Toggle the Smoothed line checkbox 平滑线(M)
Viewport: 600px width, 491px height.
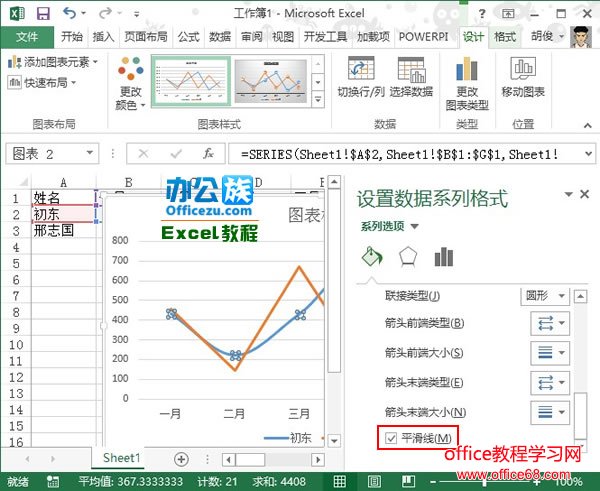tap(391, 438)
